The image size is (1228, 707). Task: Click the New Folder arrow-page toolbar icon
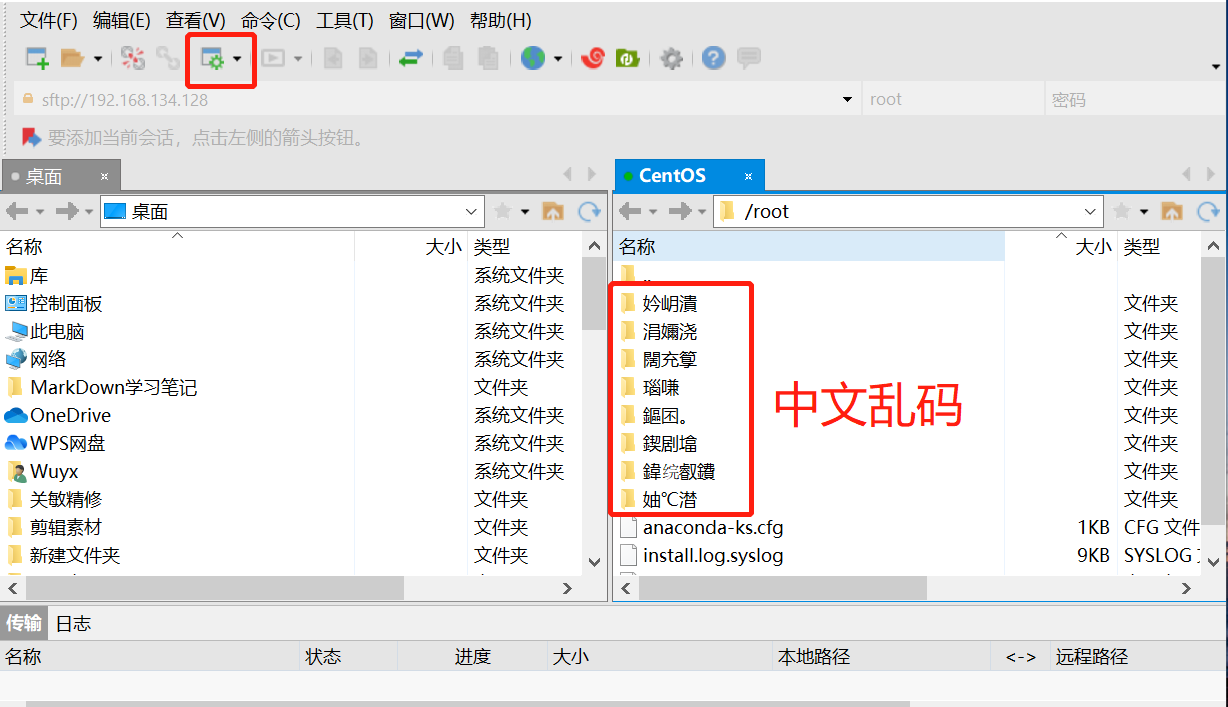[368, 58]
